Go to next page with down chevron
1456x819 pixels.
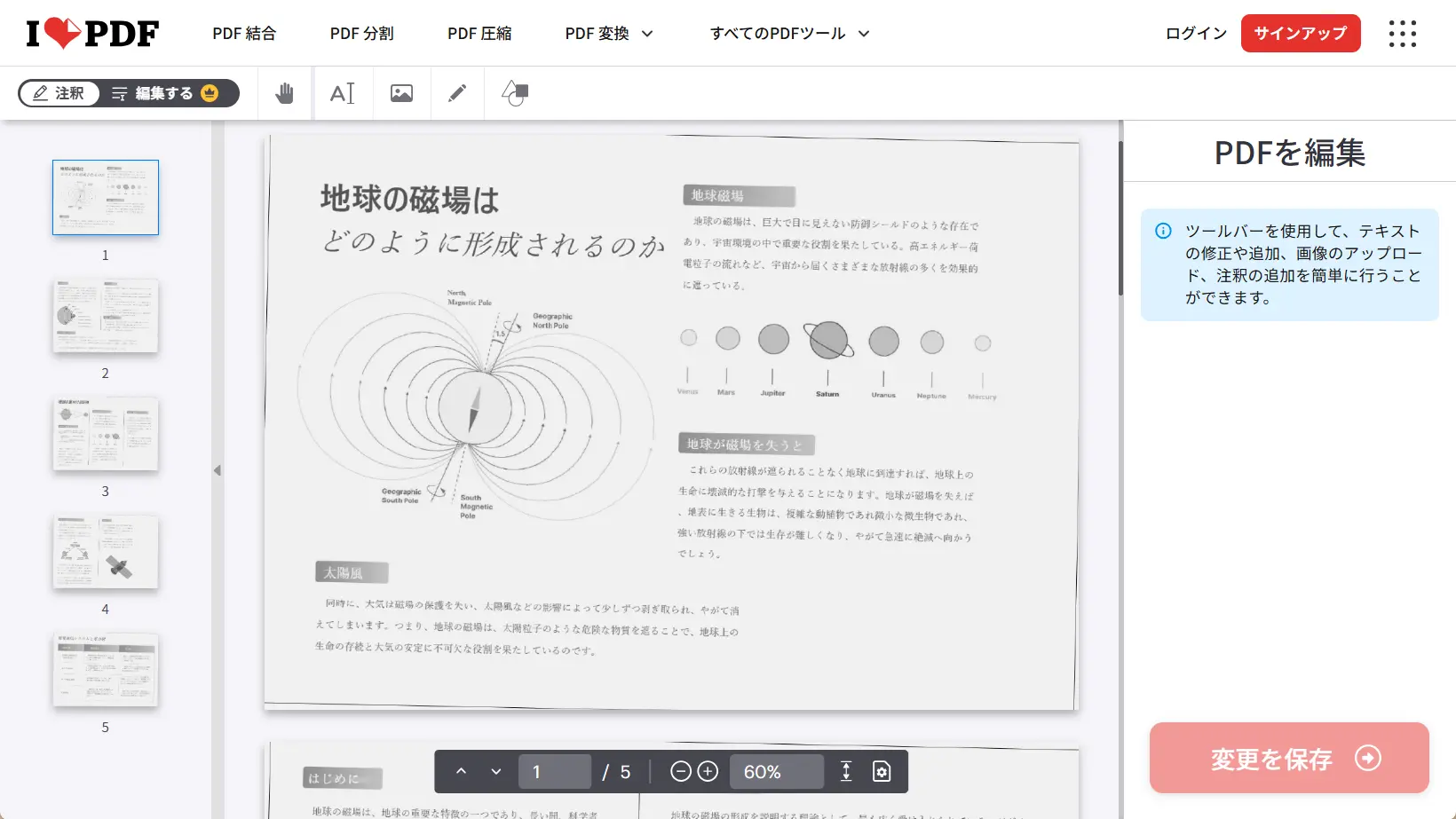click(x=496, y=771)
